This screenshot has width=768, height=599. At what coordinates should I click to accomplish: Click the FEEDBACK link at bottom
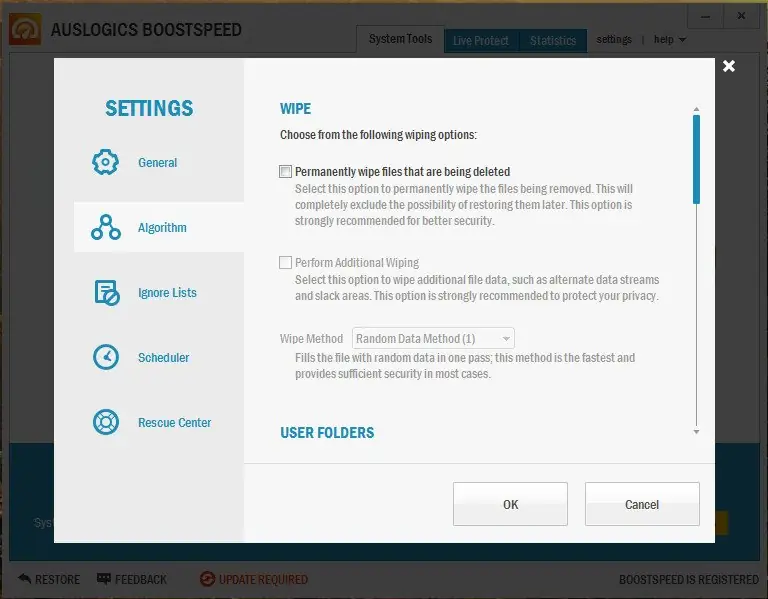pyautogui.click(x=141, y=579)
